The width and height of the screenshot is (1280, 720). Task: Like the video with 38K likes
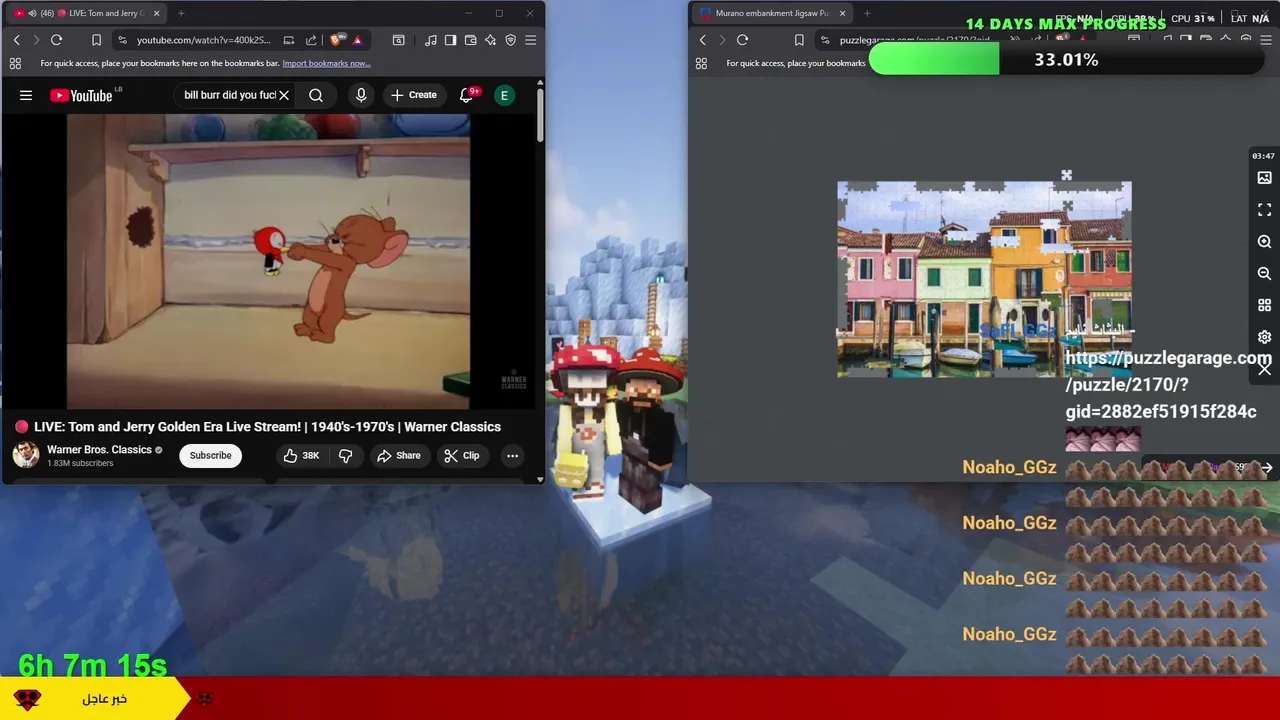click(300, 455)
